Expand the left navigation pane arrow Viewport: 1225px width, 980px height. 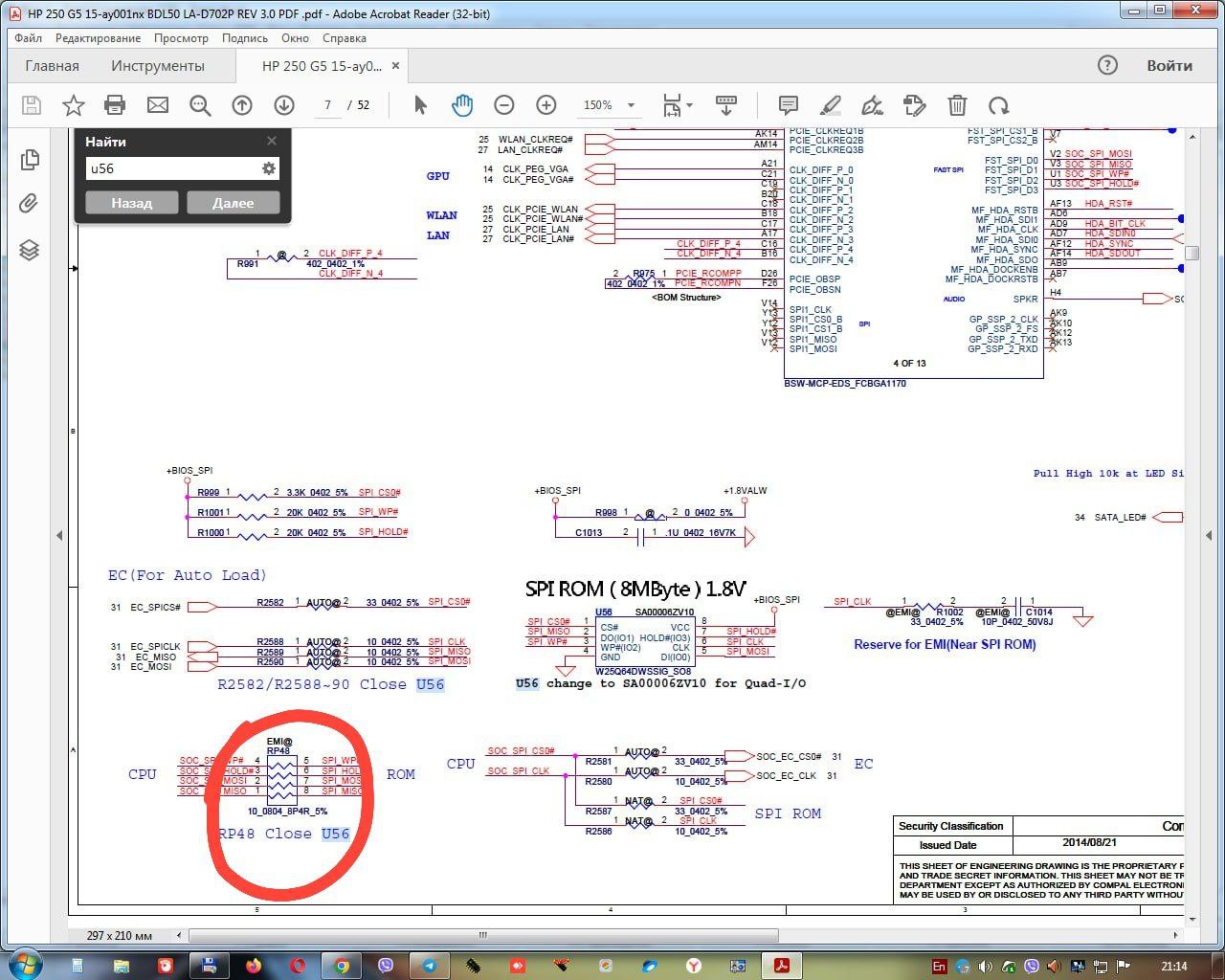tap(59, 535)
